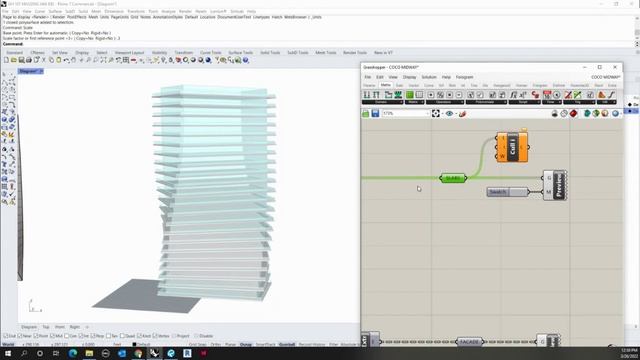Click the four-viewport layout icon in Rhino

pos(126,60)
